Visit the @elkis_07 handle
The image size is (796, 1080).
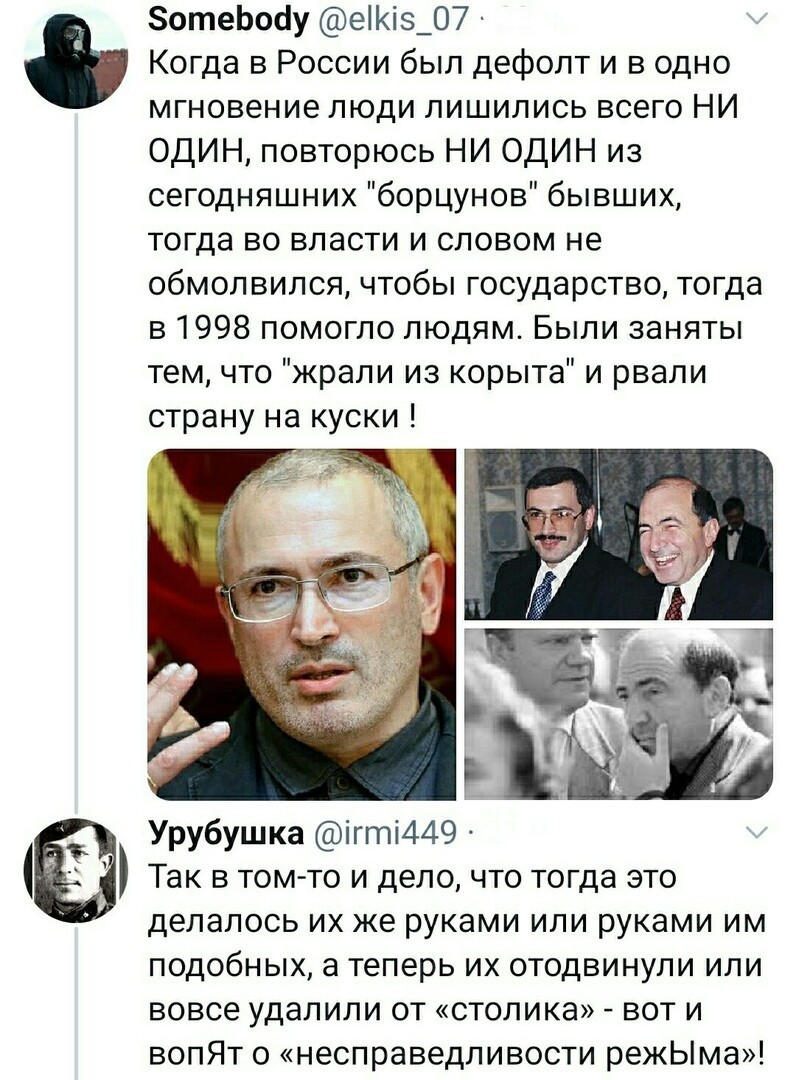pyautogui.click(x=392, y=21)
